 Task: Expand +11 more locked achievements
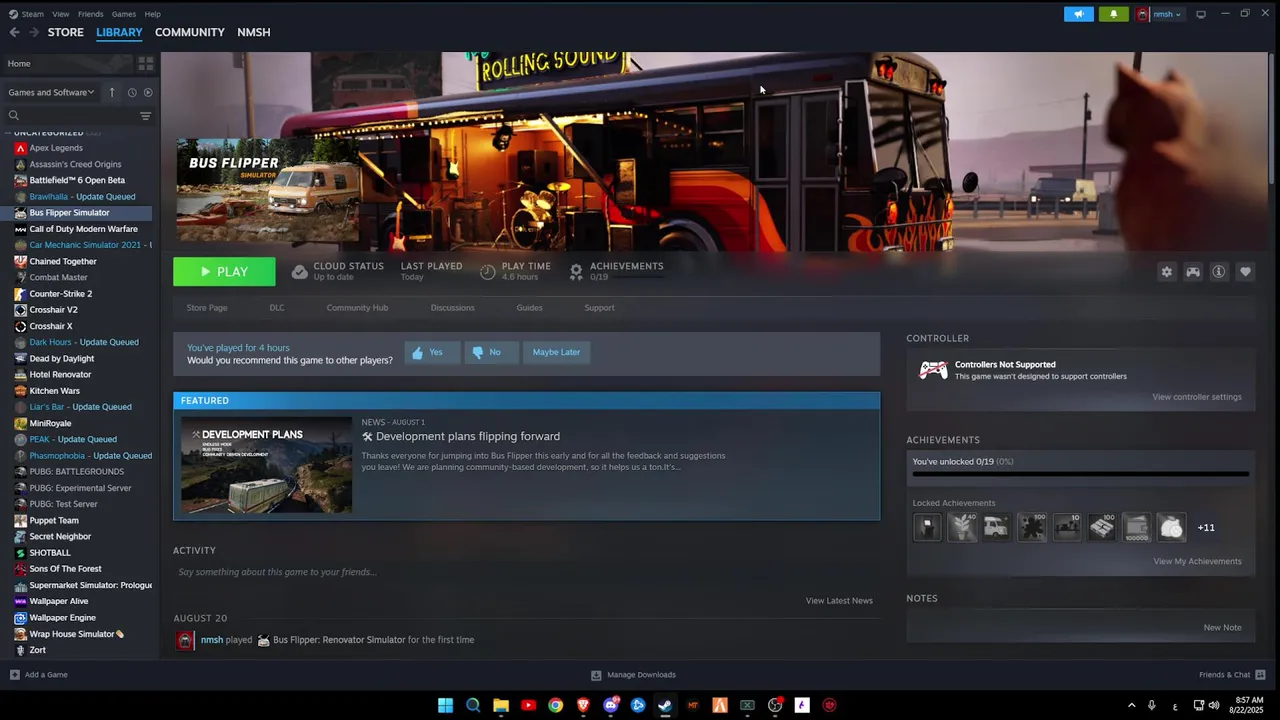pos(1206,528)
